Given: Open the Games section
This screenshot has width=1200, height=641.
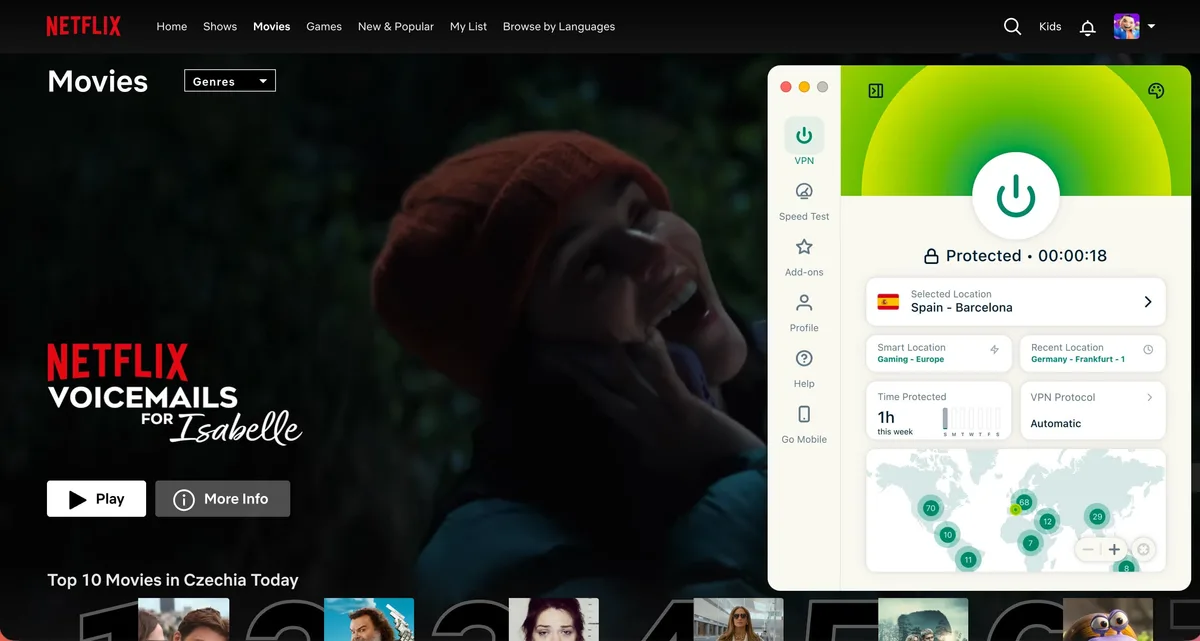Looking at the screenshot, I should pyautogui.click(x=324, y=27).
